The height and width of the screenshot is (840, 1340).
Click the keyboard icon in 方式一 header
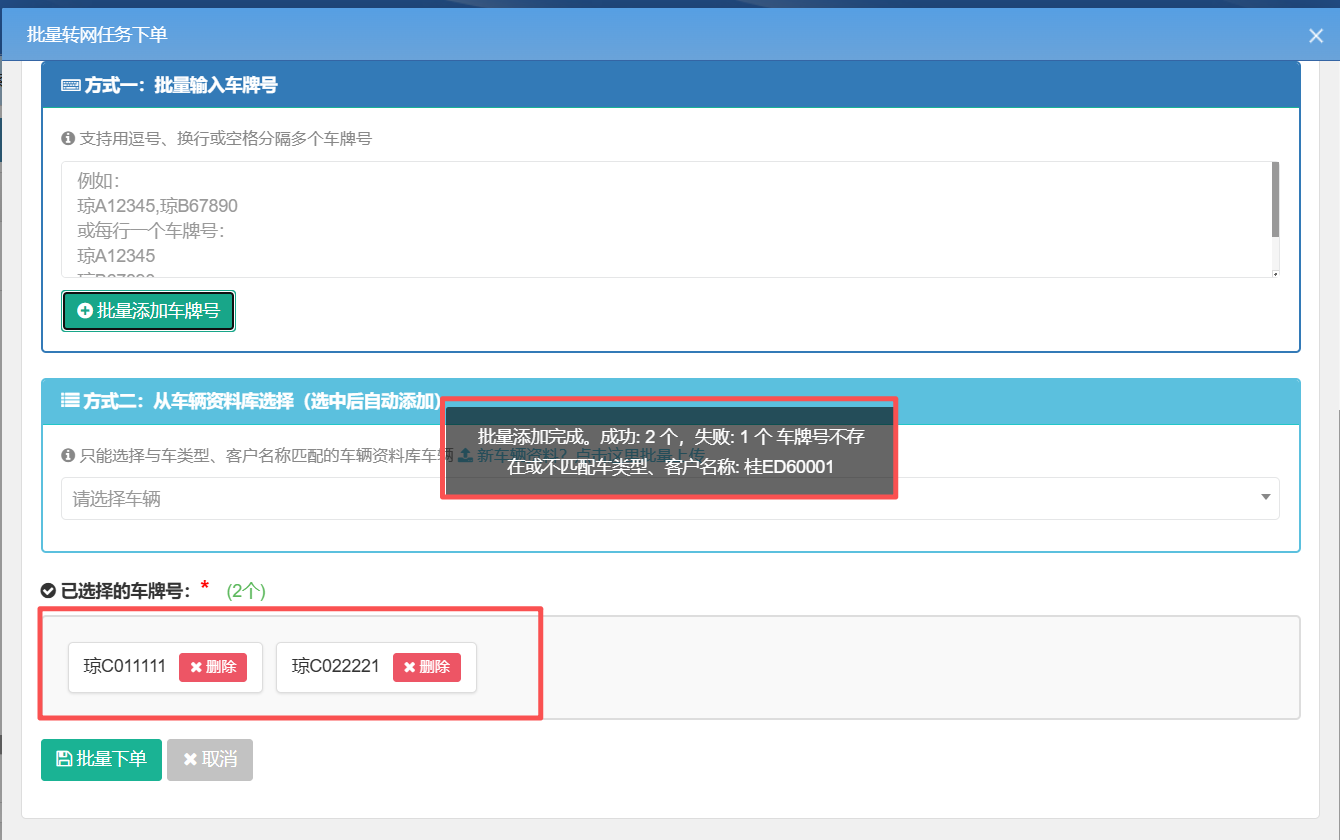70,86
